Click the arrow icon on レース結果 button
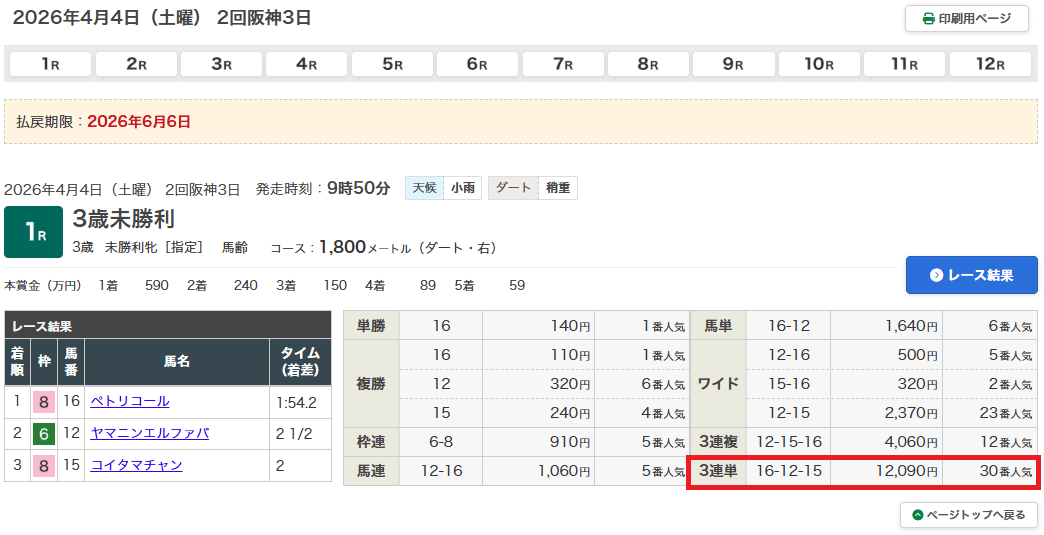The width and height of the screenshot is (1044, 535). click(x=936, y=275)
